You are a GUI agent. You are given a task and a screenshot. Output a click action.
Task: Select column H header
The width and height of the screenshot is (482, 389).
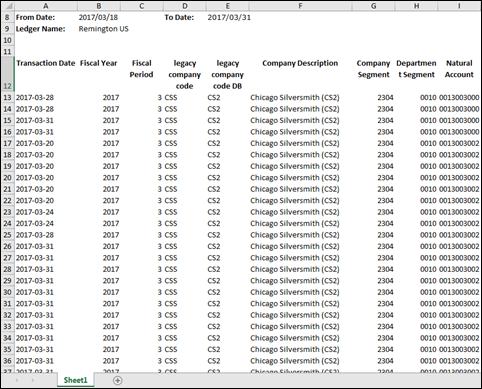pyautogui.click(x=416, y=6)
